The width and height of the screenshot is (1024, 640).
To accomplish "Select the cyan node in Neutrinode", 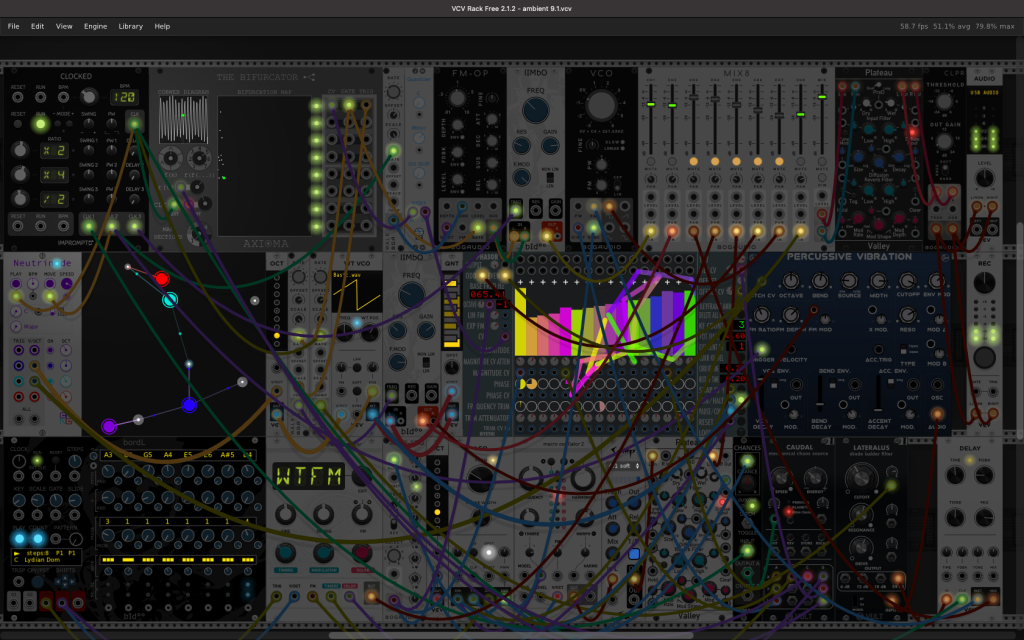I will point(170,300).
